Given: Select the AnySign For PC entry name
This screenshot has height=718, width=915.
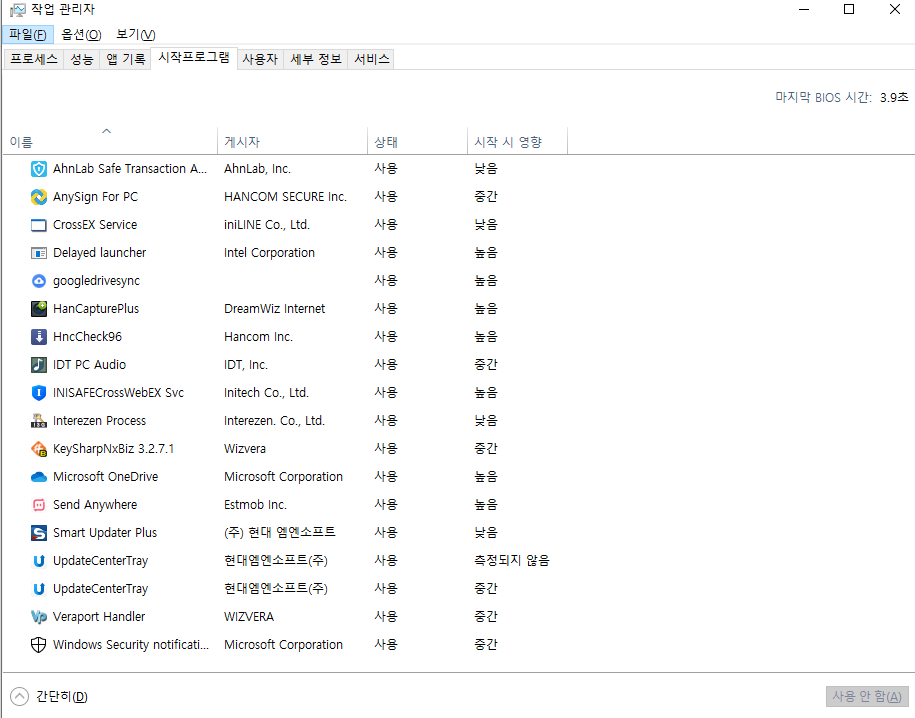Looking at the screenshot, I should pos(95,197).
